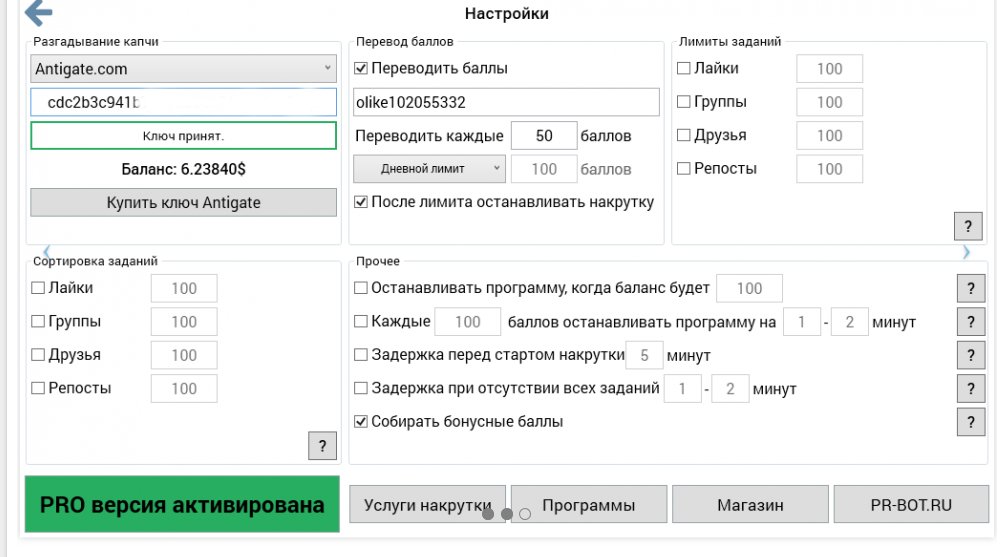Open the PR-BOT.RU link button
This screenshot has width=1000, height=557.
tap(911, 505)
